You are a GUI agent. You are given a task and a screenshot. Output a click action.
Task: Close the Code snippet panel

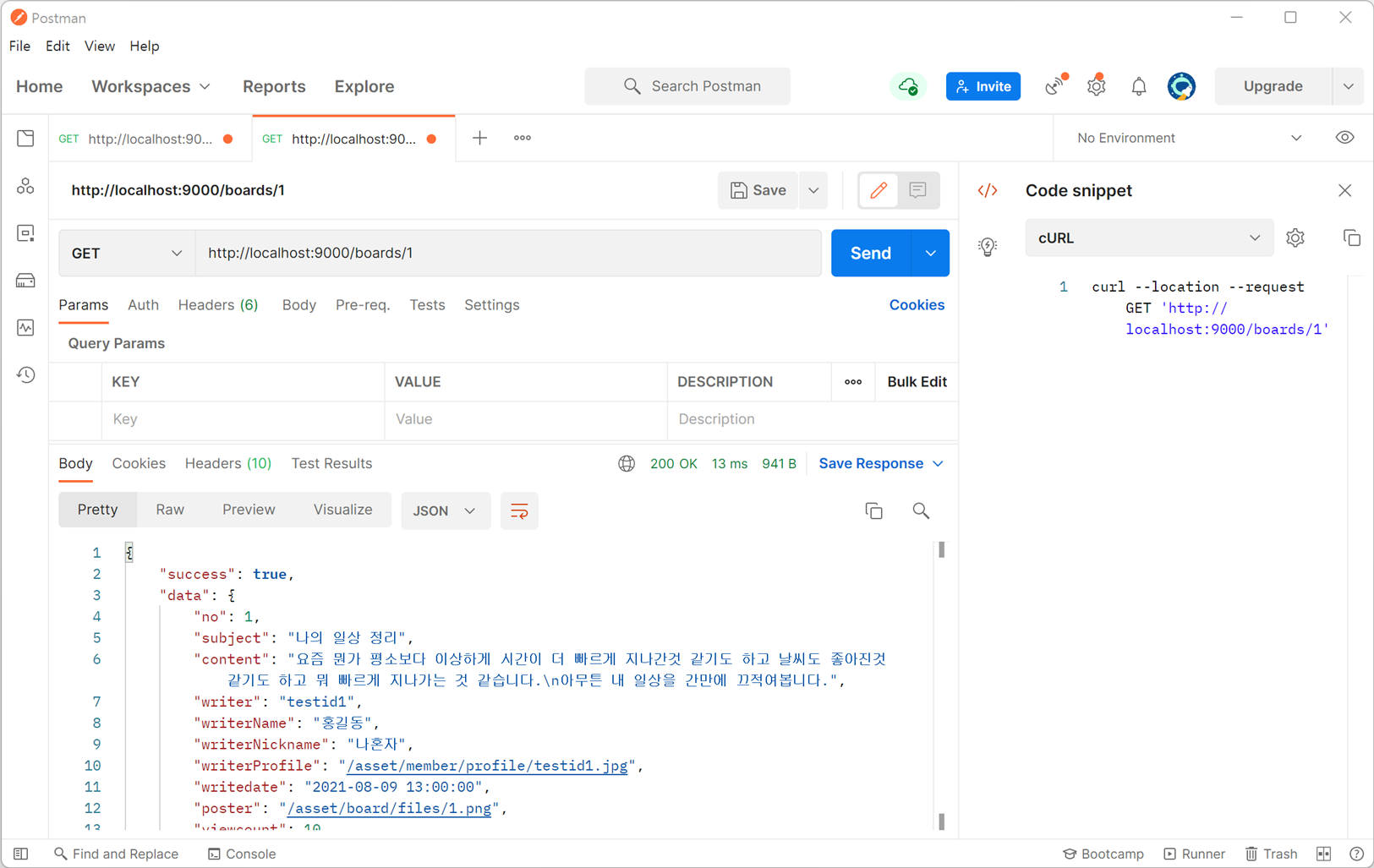1344,190
